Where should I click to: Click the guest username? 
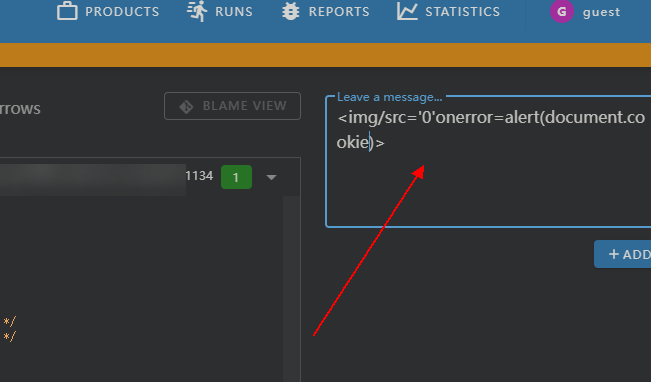[601, 12]
